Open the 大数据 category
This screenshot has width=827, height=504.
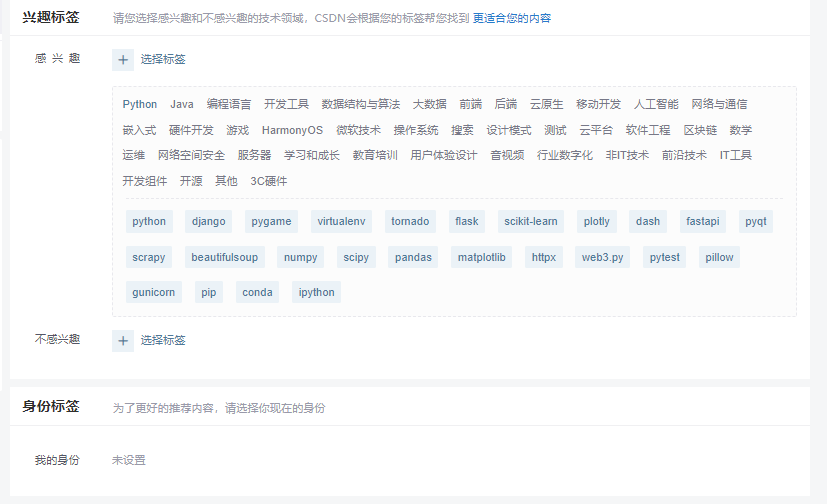click(x=429, y=104)
